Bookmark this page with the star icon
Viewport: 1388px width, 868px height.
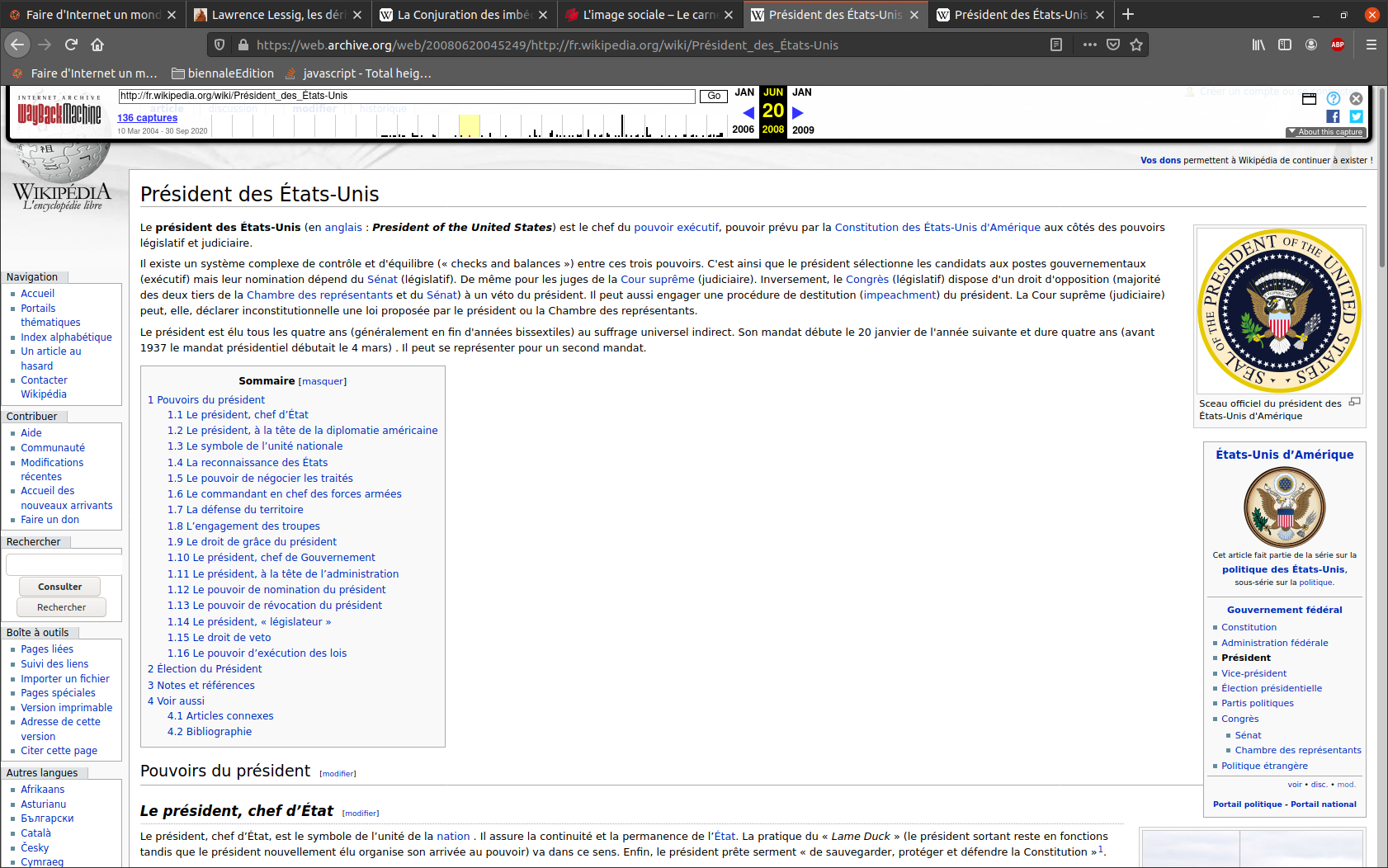1136,45
